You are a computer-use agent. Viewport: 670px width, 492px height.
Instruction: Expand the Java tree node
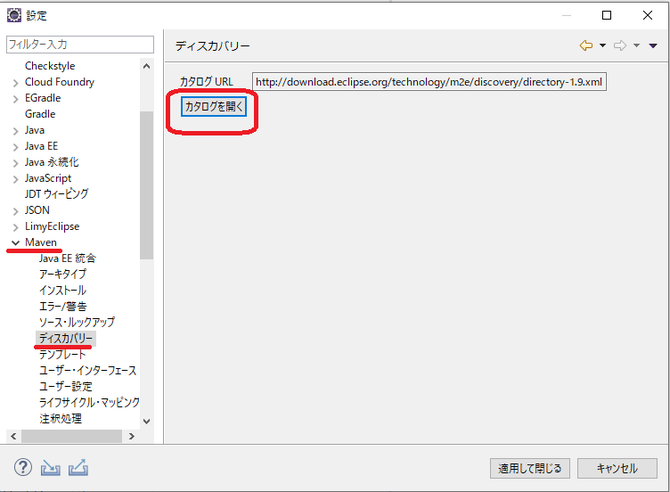tap(15, 131)
